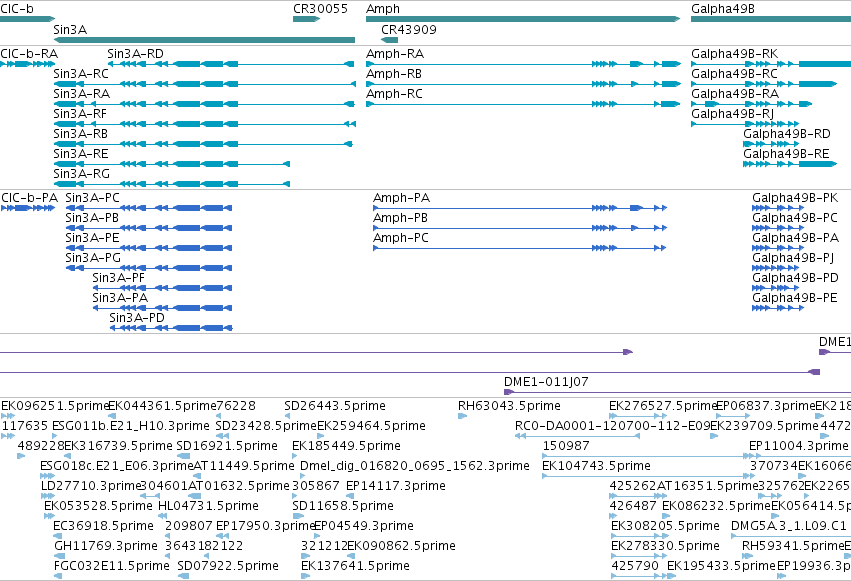Select protein Sin3A-PD

(x=172, y=328)
